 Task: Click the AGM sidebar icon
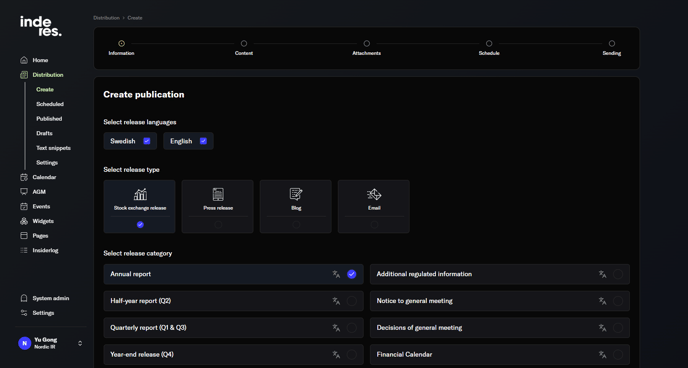click(24, 192)
